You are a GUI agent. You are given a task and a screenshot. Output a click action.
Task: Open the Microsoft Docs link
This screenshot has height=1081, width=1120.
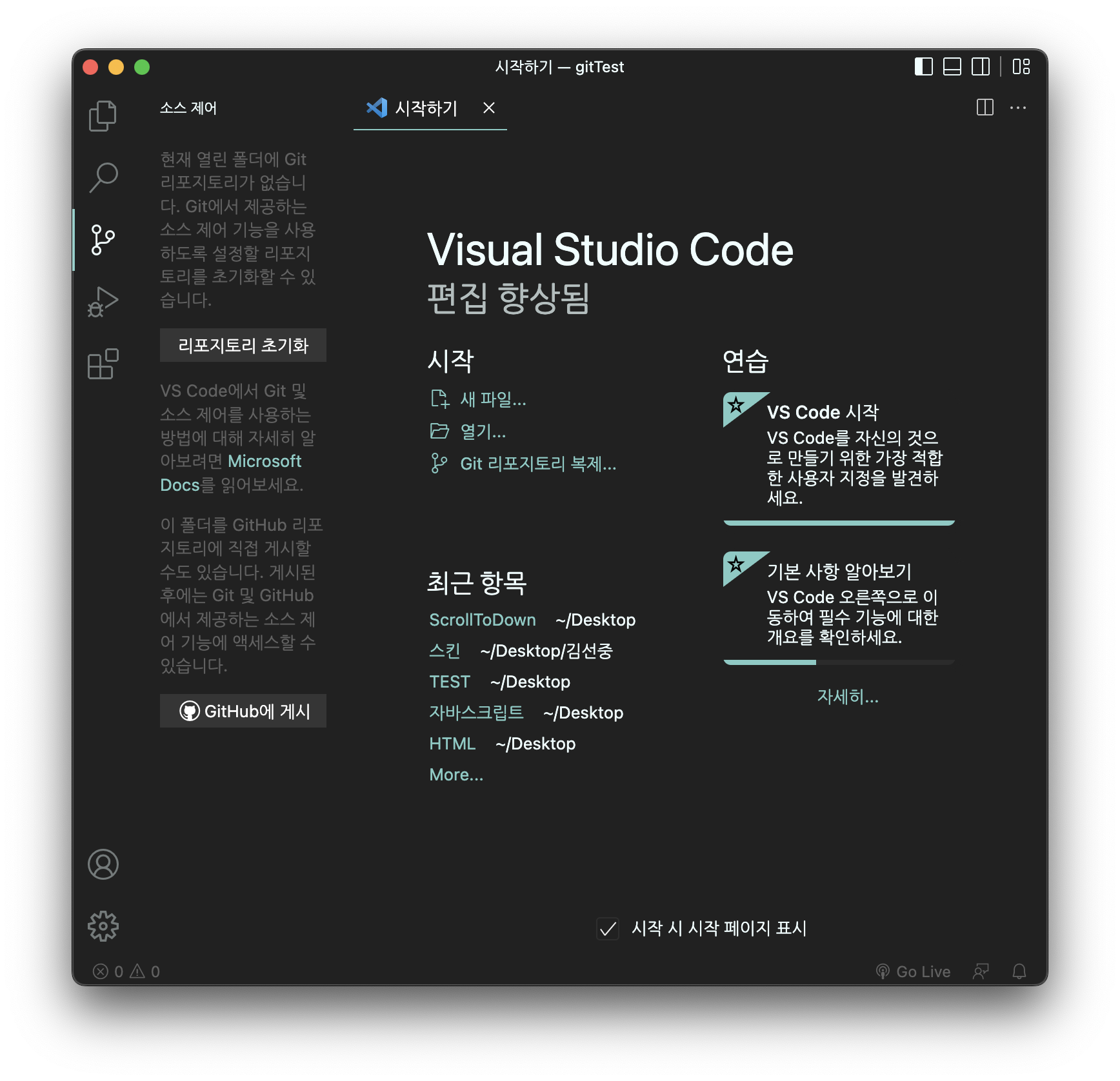[231, 473]
